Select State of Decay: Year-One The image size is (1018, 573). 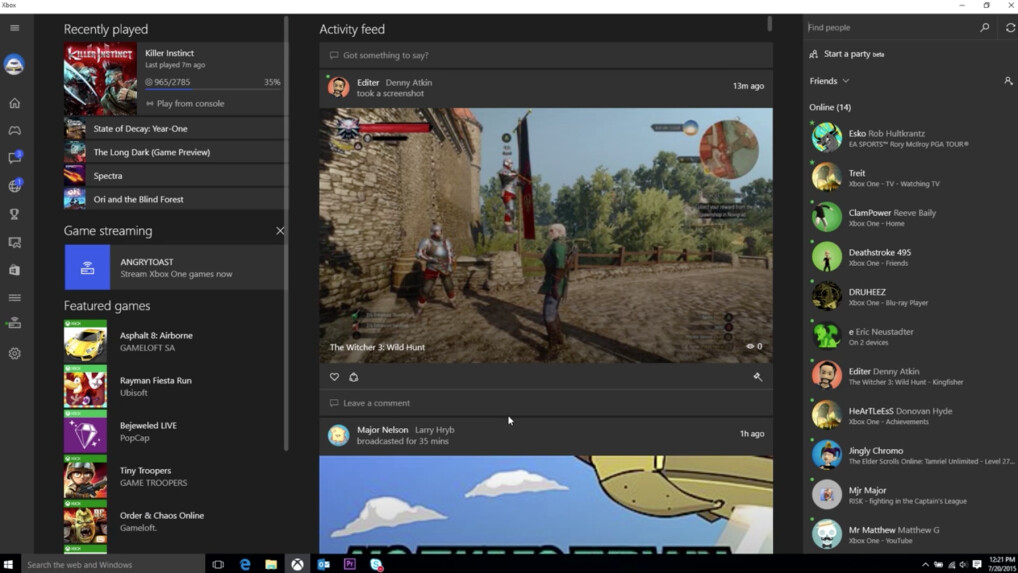click(x=140, y=128)
